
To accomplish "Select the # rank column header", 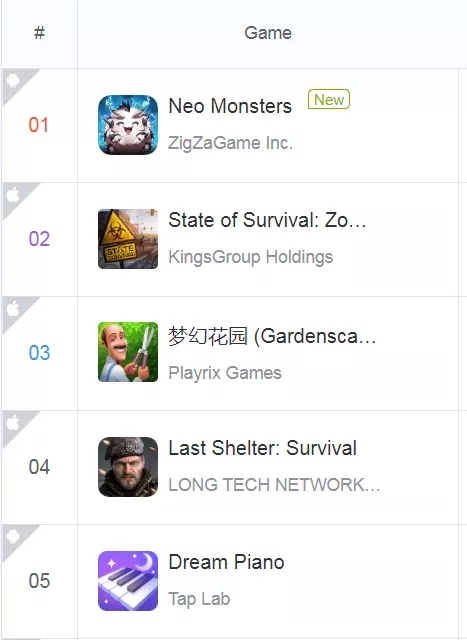I will (39, 33).
